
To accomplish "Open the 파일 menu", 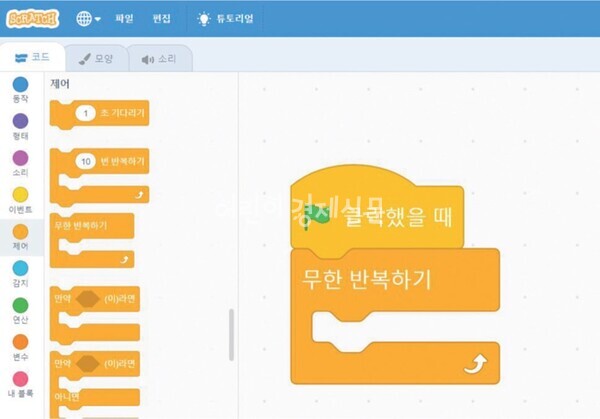I will point(124,18).
